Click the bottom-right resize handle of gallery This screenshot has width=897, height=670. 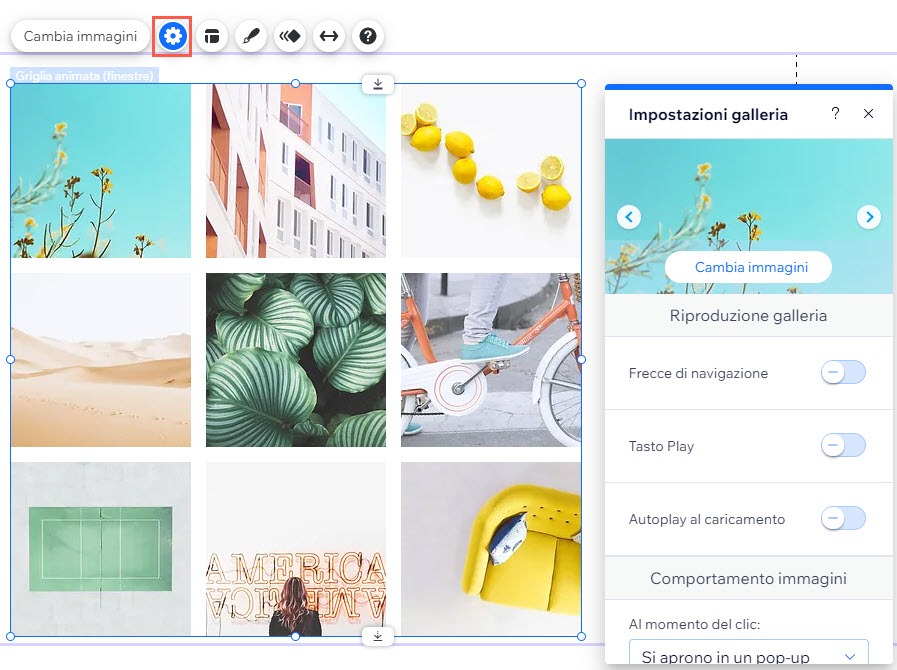point(581,636)
